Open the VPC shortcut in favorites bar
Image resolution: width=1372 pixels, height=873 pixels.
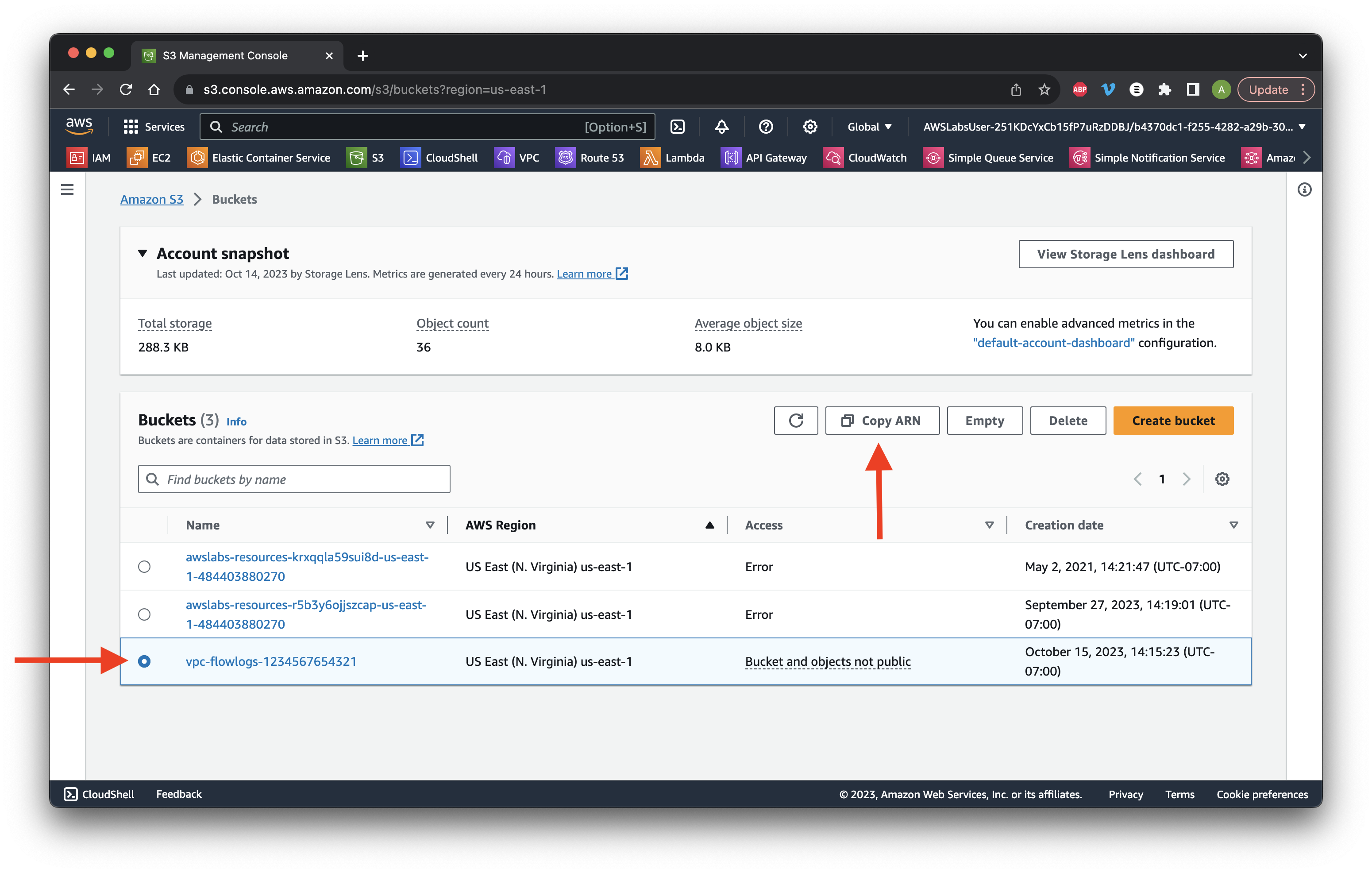(517, 158)
